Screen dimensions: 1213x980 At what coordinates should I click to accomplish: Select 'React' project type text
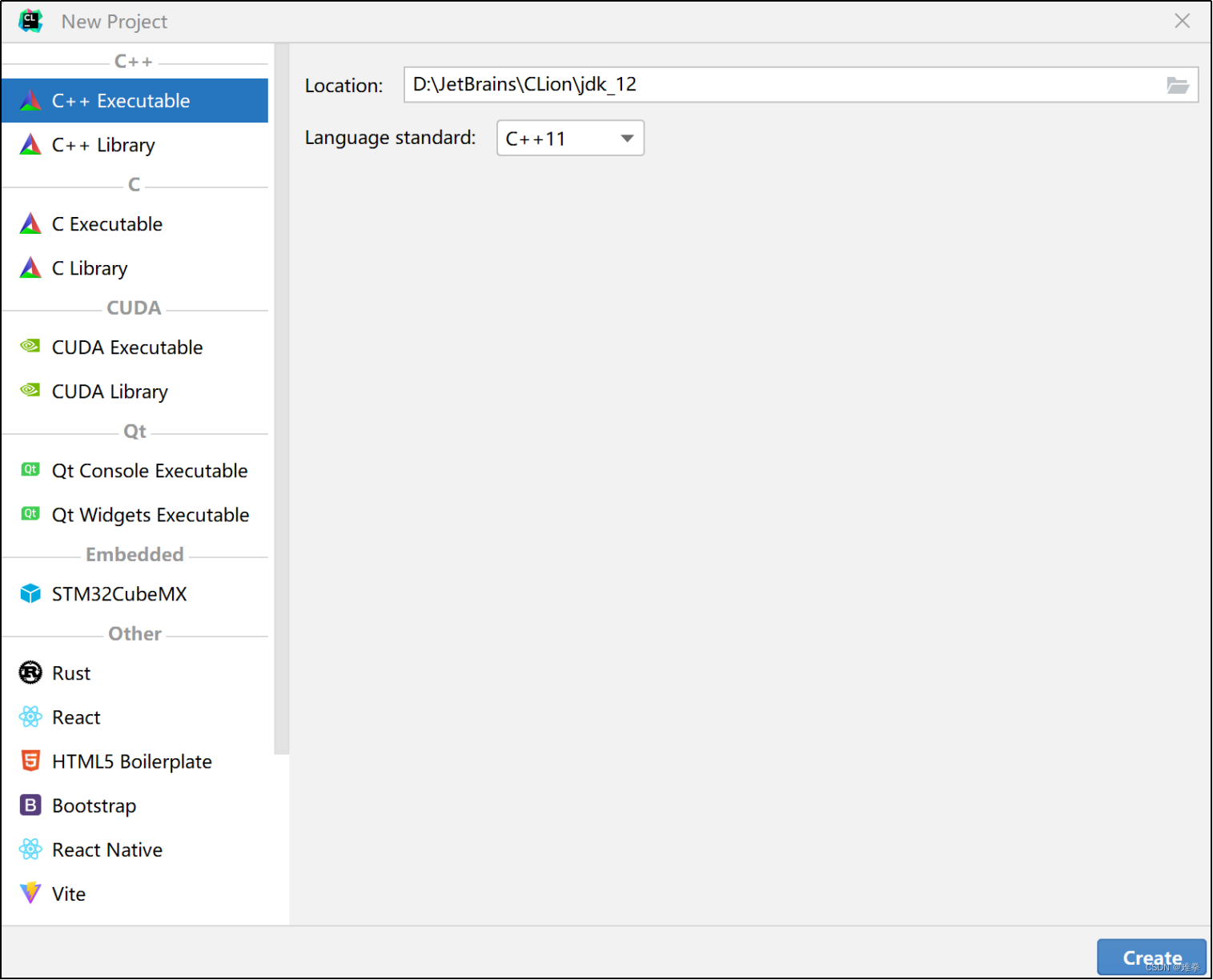click(x=76, y=717)
